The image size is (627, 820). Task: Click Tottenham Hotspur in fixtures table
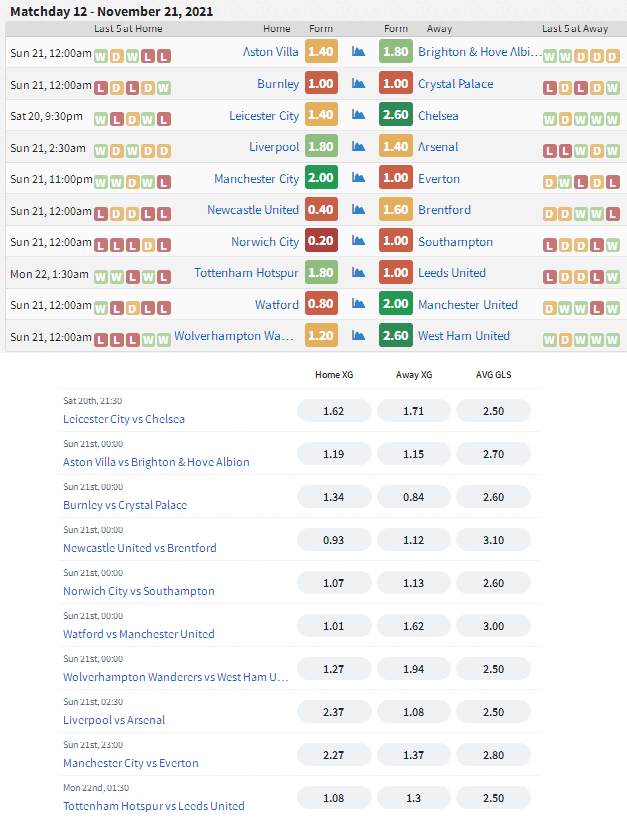246,273
